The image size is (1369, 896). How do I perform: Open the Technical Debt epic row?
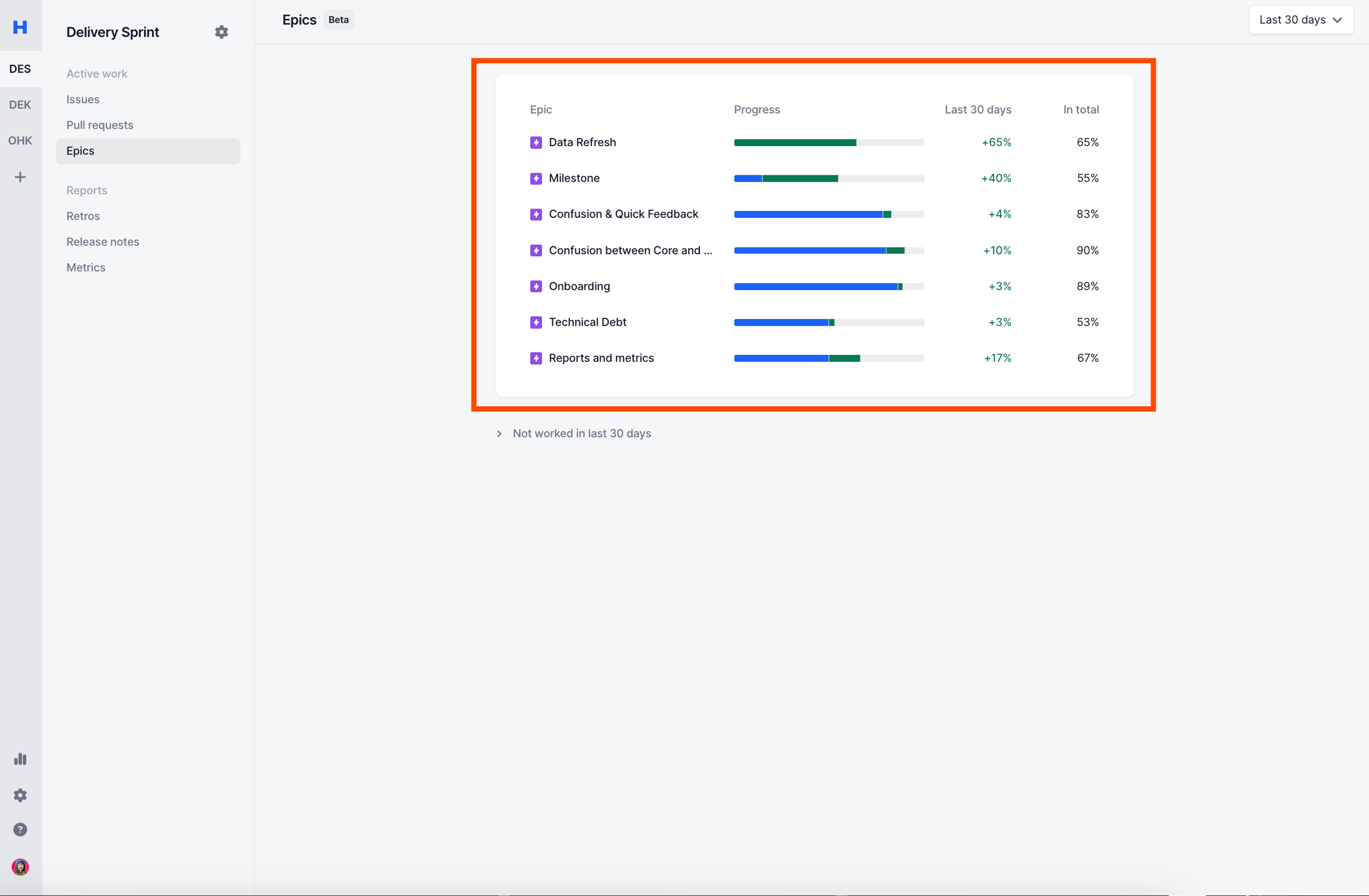587,322
